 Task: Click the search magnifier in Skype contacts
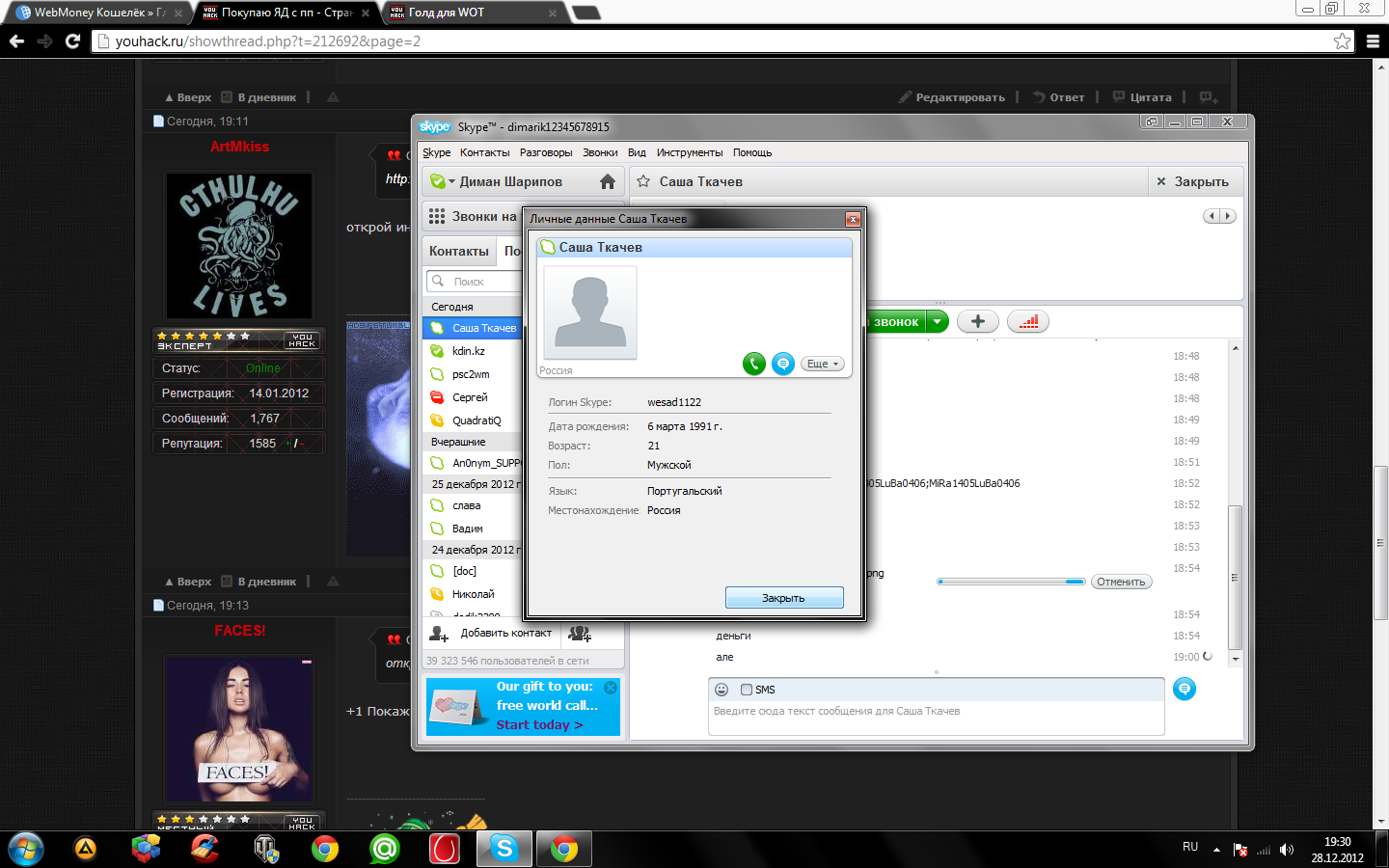pos(438,282)
